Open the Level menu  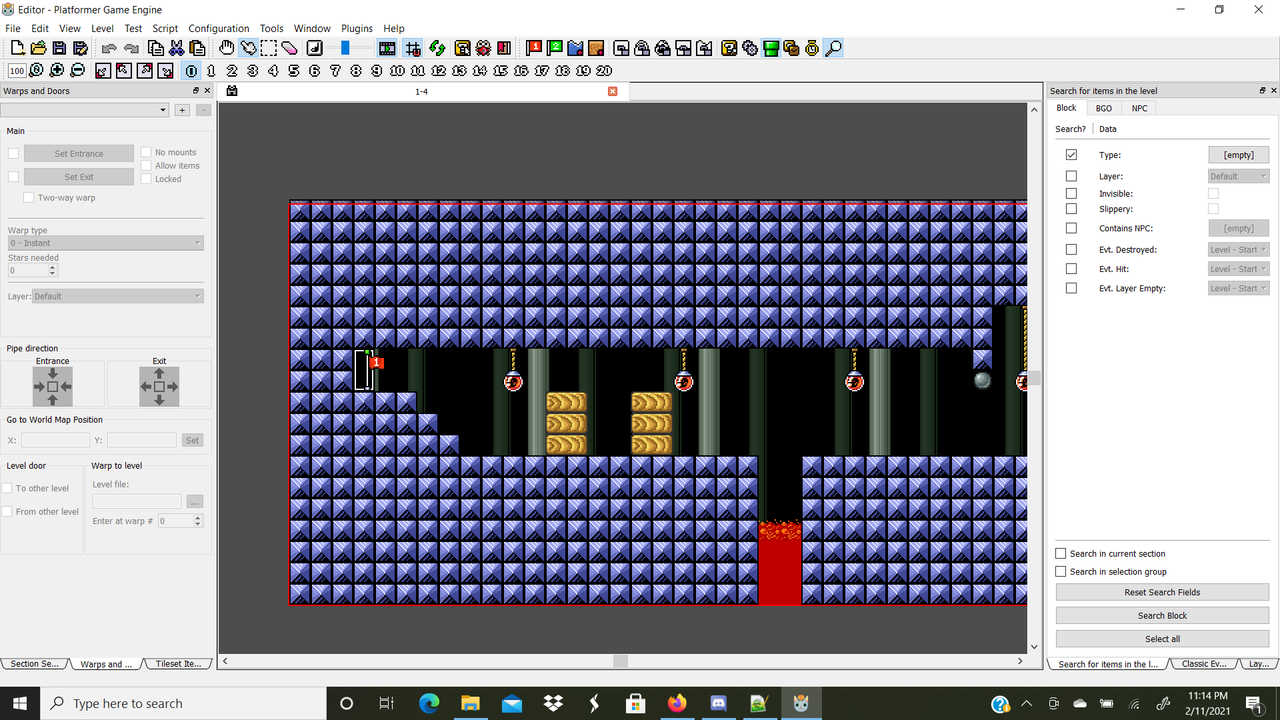[x=102, y=28]
